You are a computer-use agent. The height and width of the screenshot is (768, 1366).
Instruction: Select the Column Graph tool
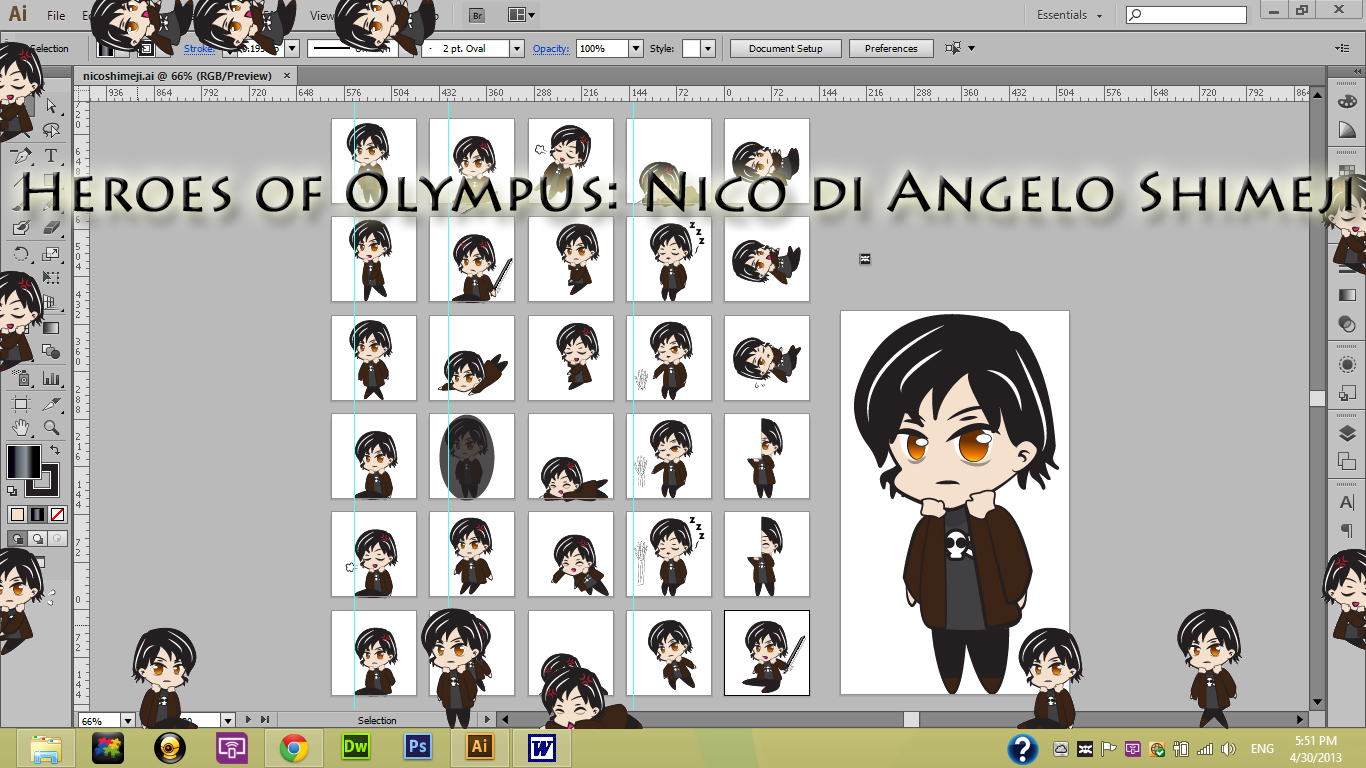52,379
